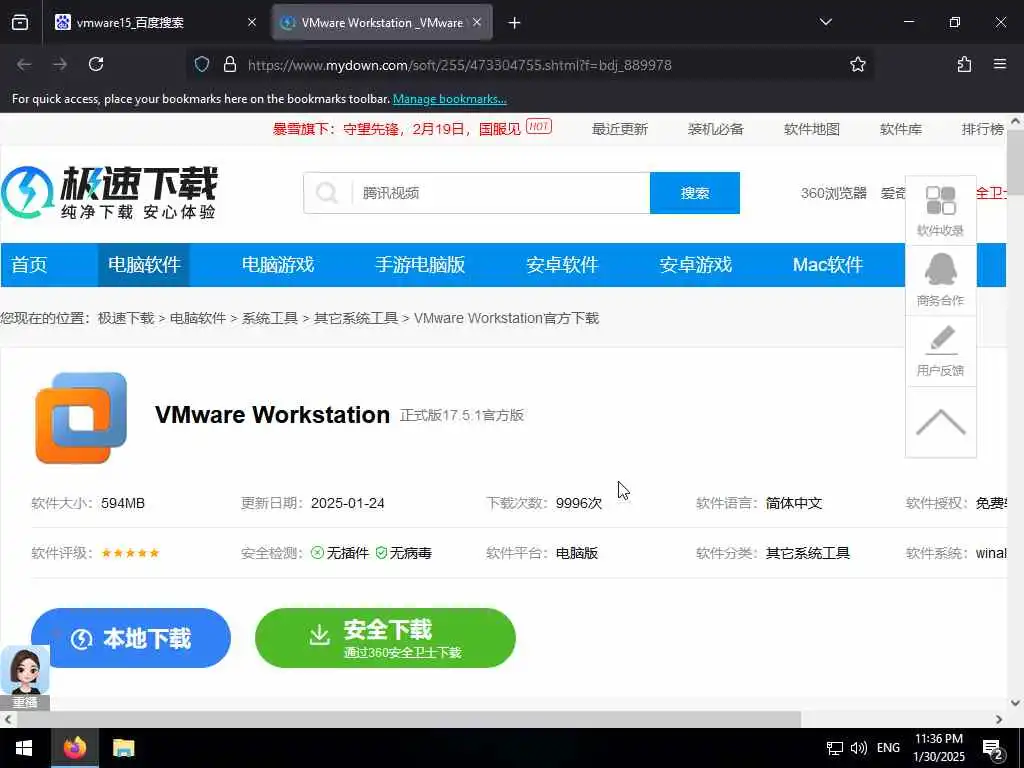Open the Manage bookmarks link
The image size is (1024, 768).
[449, 99]
